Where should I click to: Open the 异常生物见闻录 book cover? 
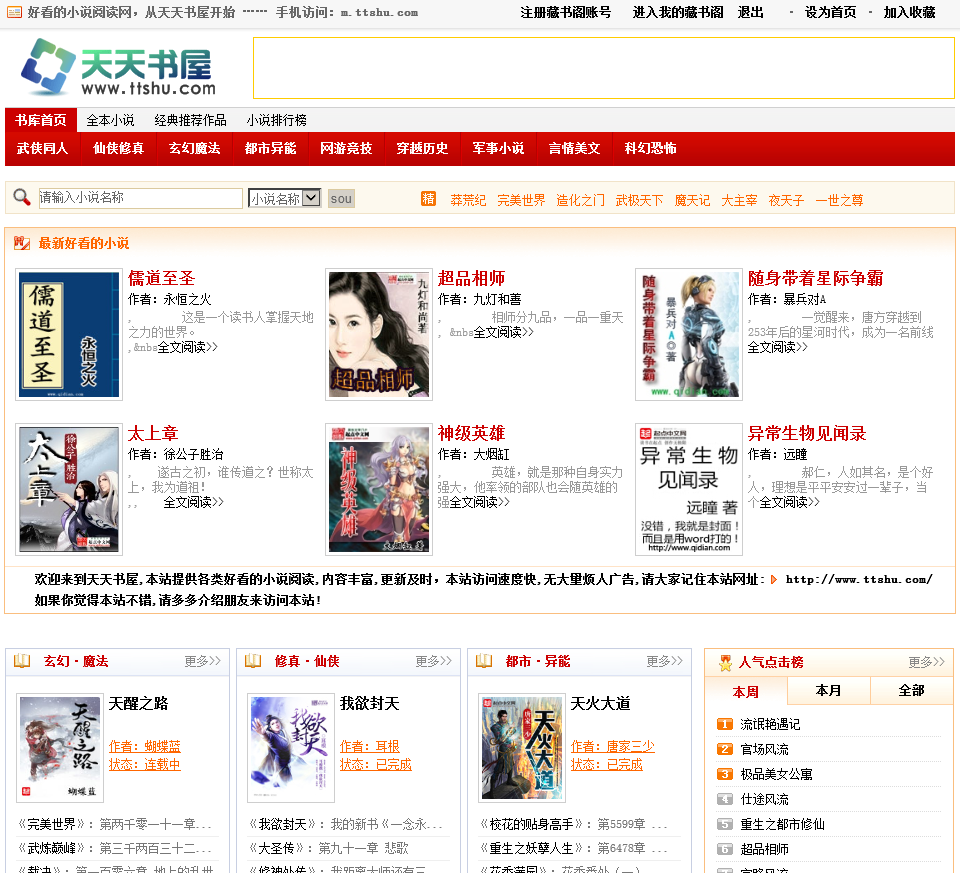pyautogui.click(x=689, y=489)
